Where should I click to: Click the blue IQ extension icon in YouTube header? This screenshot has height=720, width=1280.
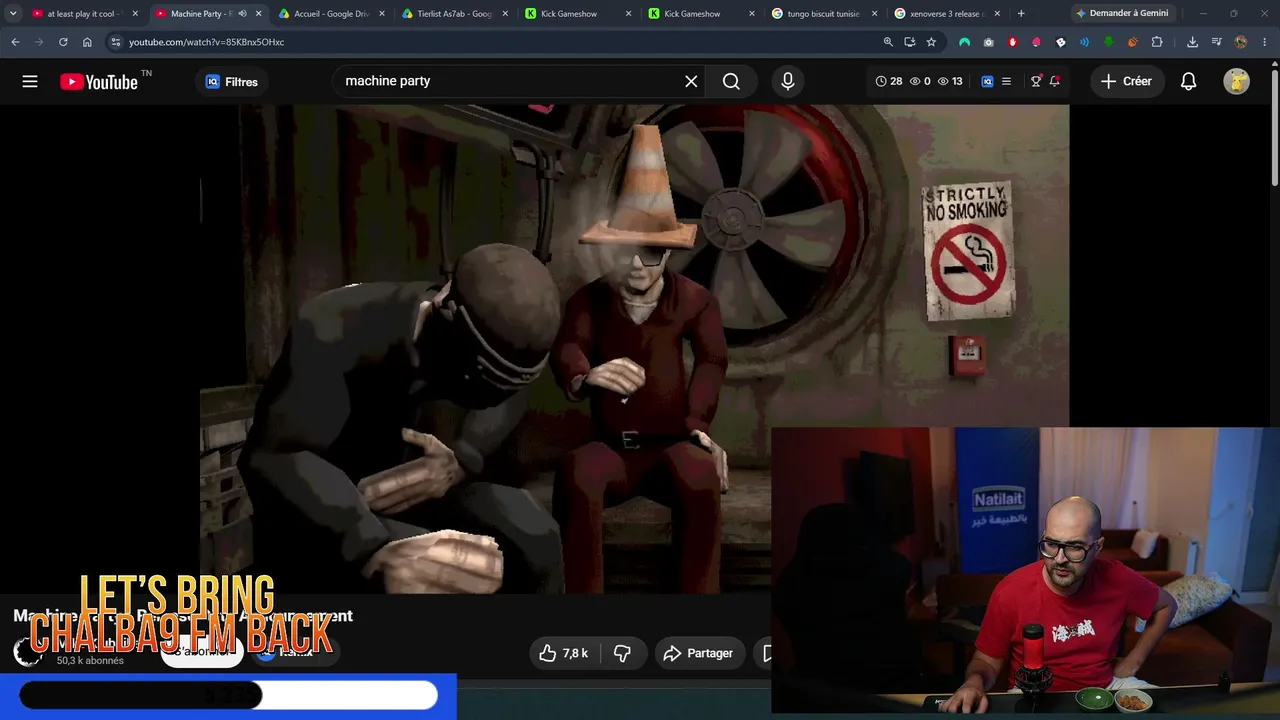(x=987, y=82)
